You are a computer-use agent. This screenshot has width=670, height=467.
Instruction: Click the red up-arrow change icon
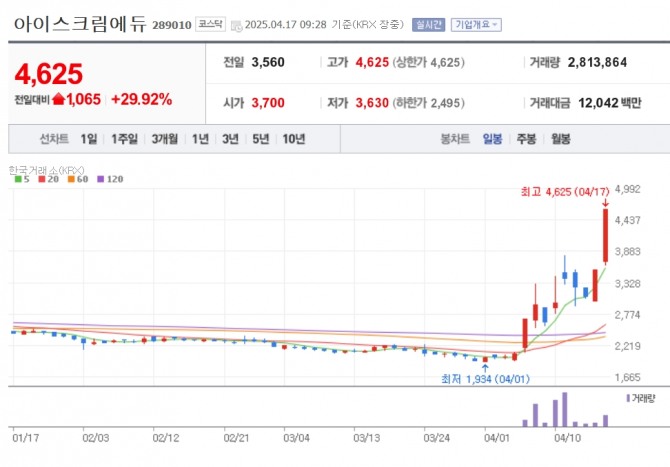coord(58,99)
